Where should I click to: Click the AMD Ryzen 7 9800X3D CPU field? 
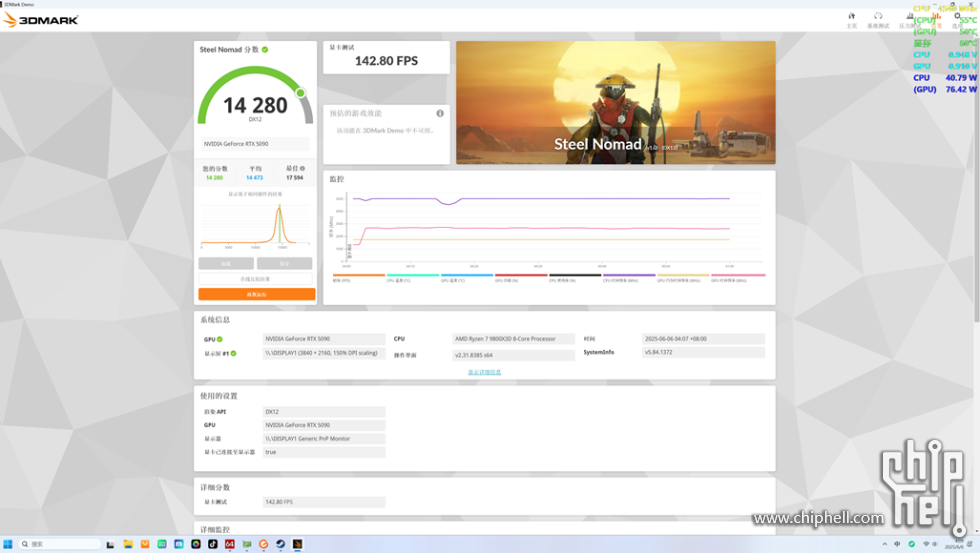[x=513, y=339]
